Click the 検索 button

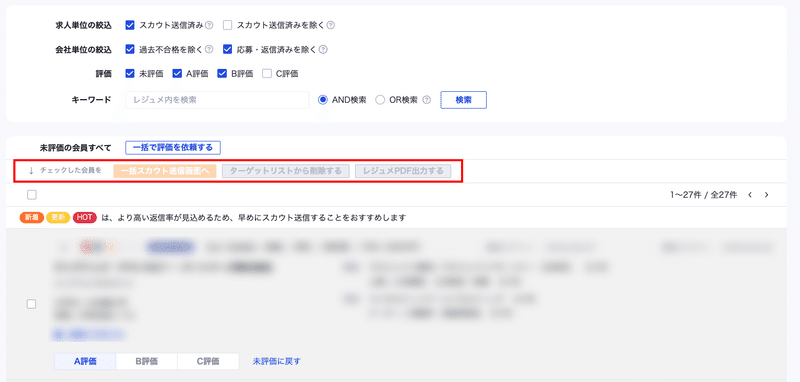pos(463,100)
